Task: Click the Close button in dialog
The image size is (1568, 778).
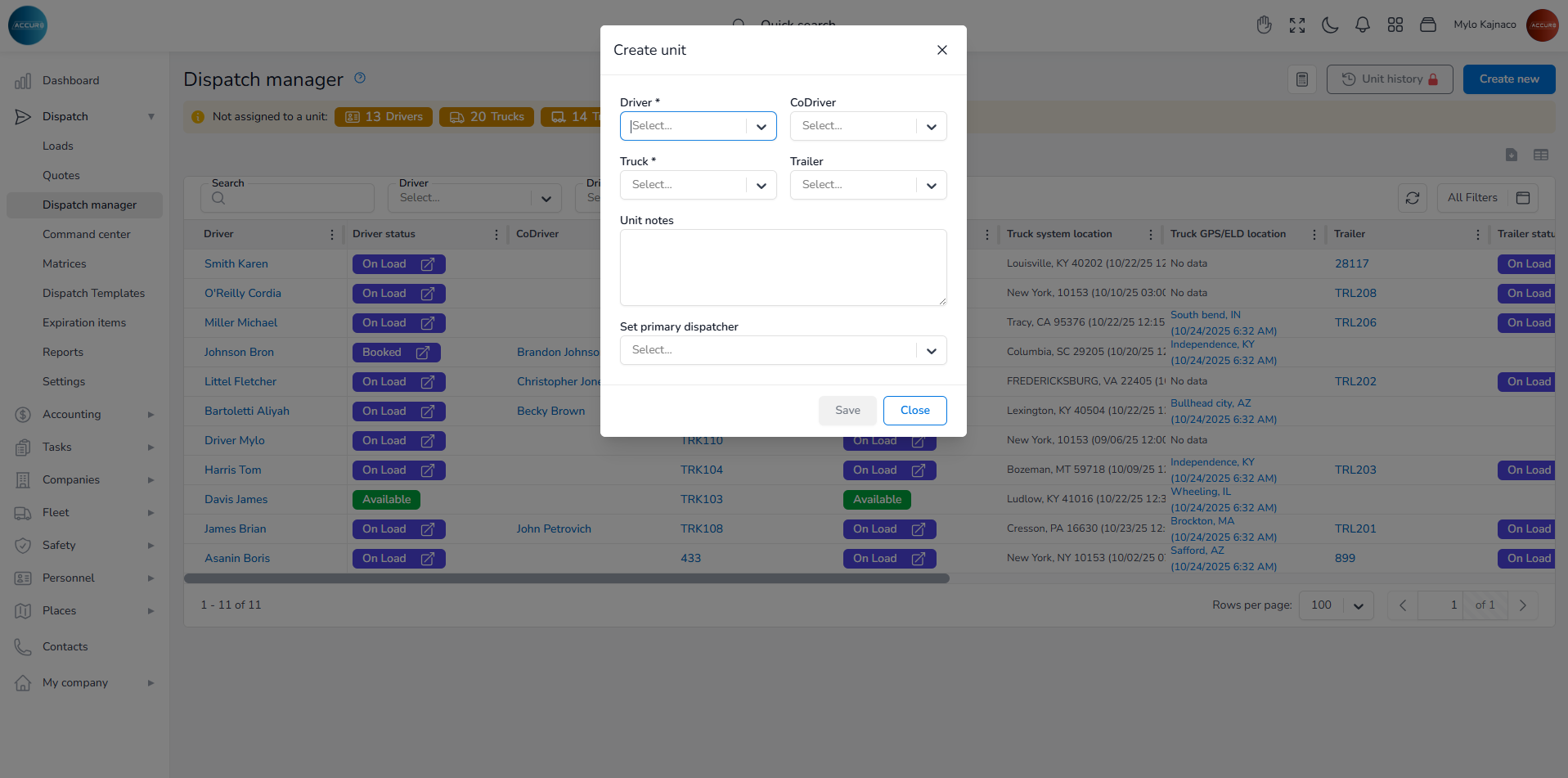Action: (914, 411)
